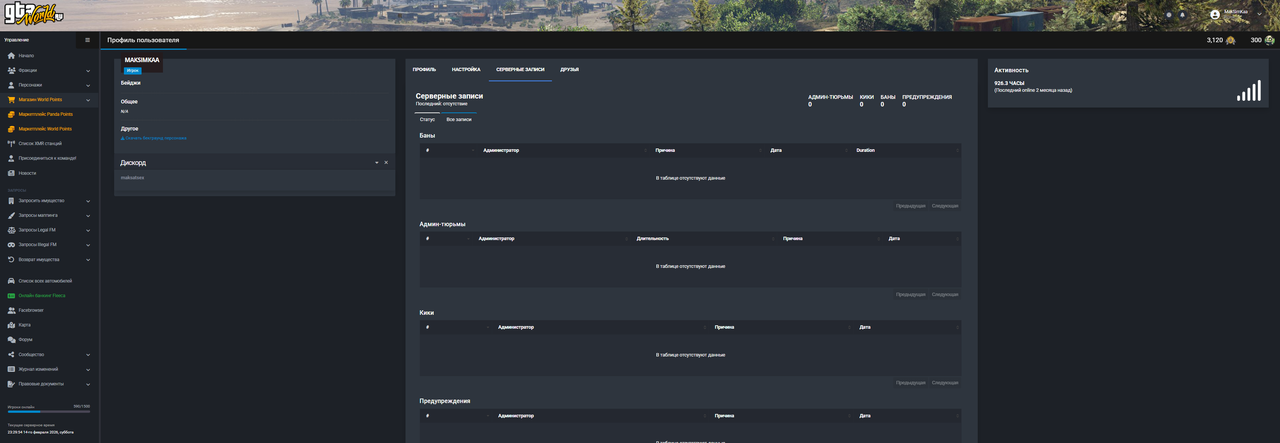Expand Журнал изменений chevron

pos(88,369)
